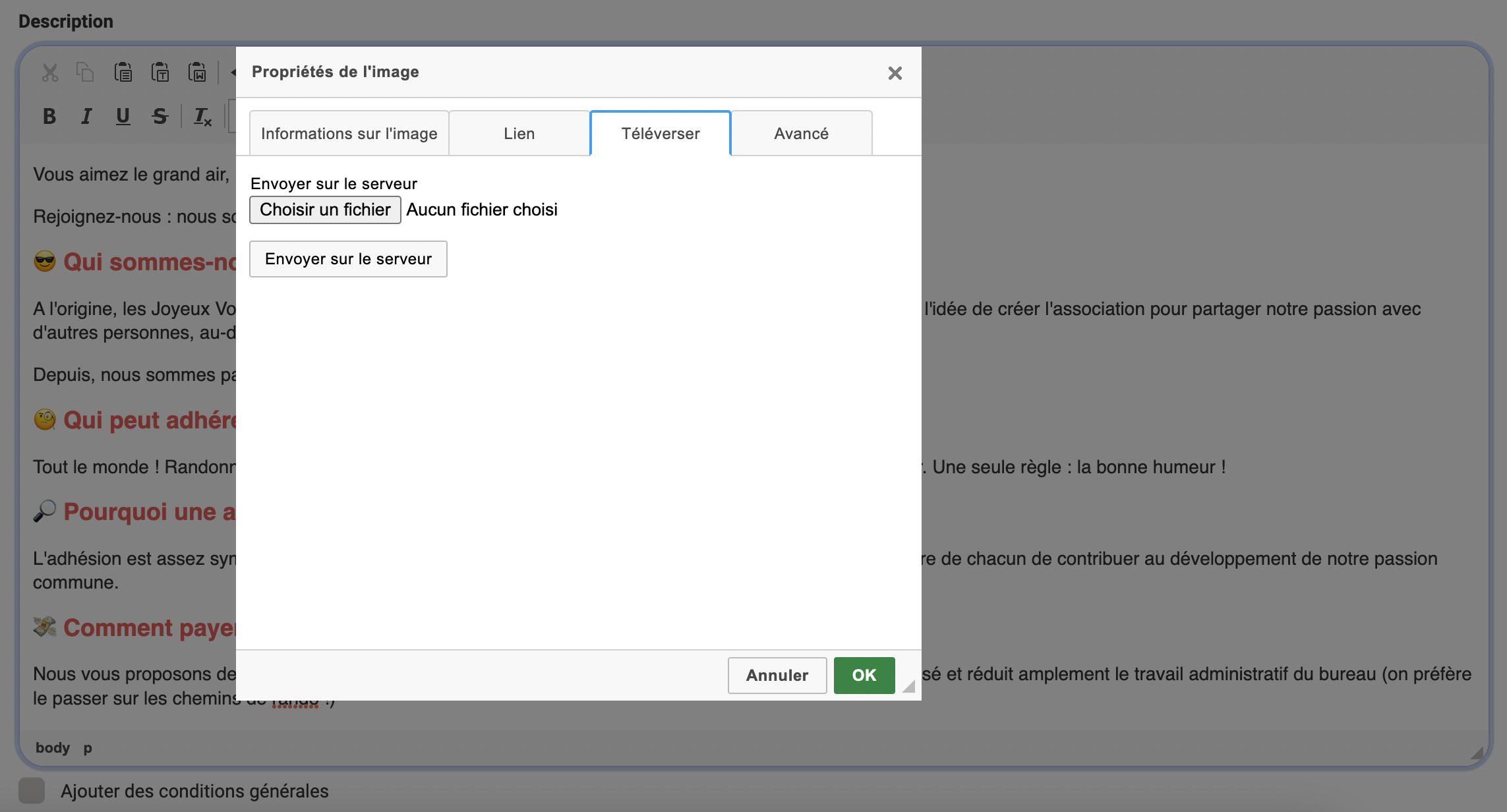This screenshot has height=812, width=1507.
Task: Toggle Bold formatting
Action: [49, 117]
